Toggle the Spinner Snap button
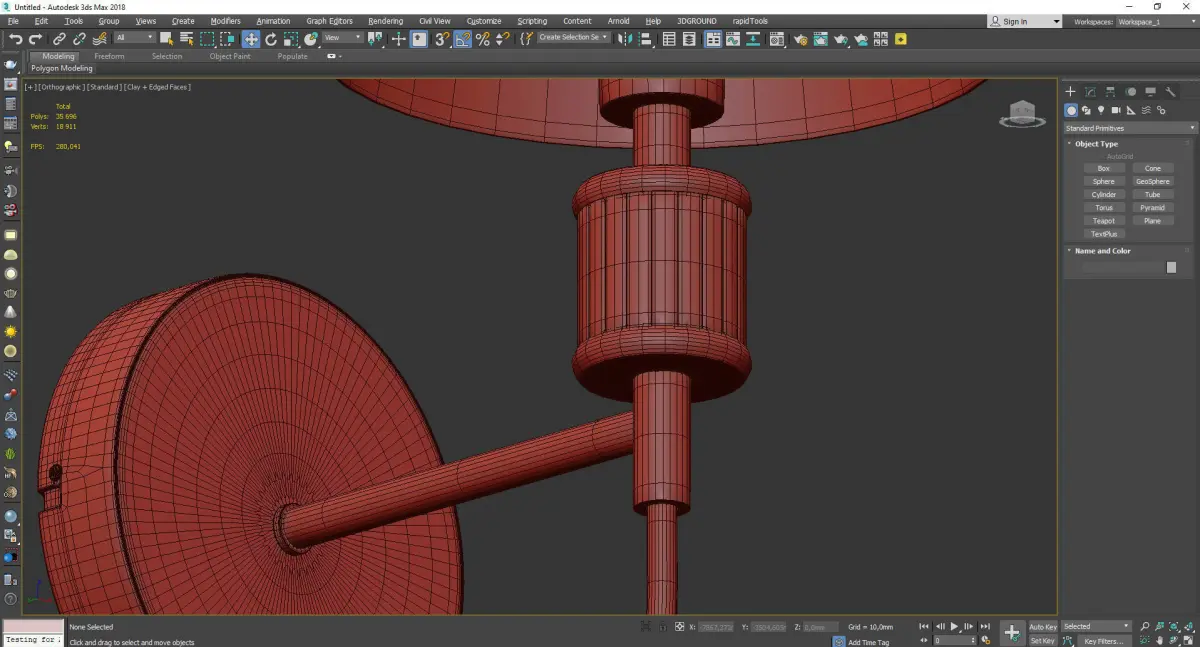The image size is (1200, 647). (503, 39)
